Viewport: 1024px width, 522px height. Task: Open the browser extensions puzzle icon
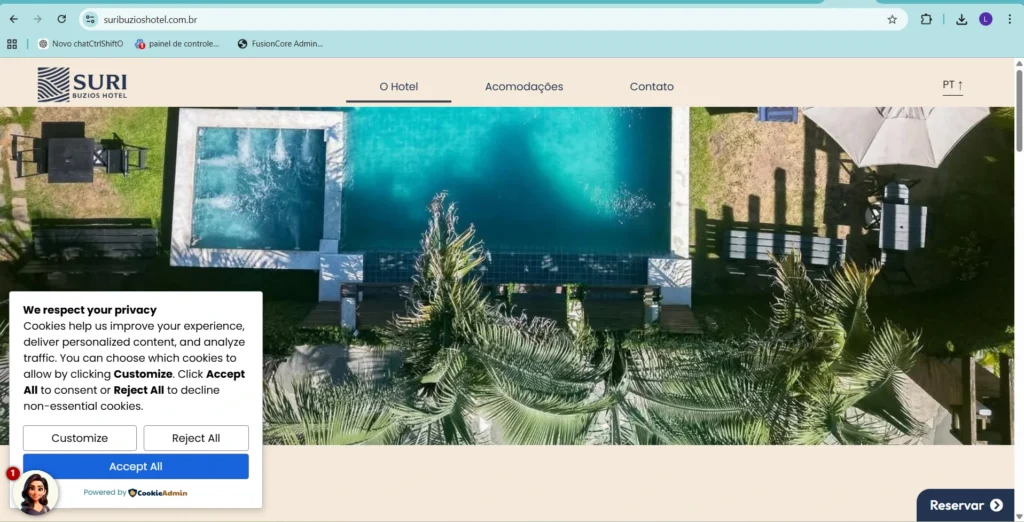(x=926, y=19)
